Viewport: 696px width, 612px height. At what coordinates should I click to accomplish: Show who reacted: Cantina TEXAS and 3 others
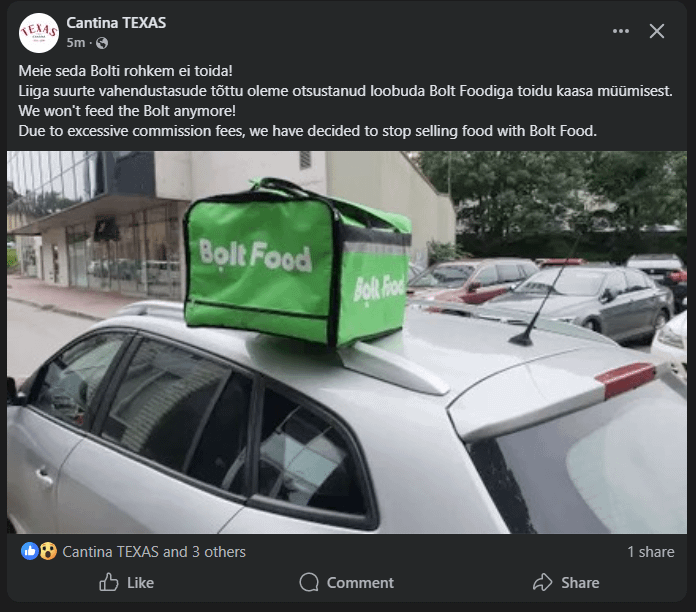[154, 551]
